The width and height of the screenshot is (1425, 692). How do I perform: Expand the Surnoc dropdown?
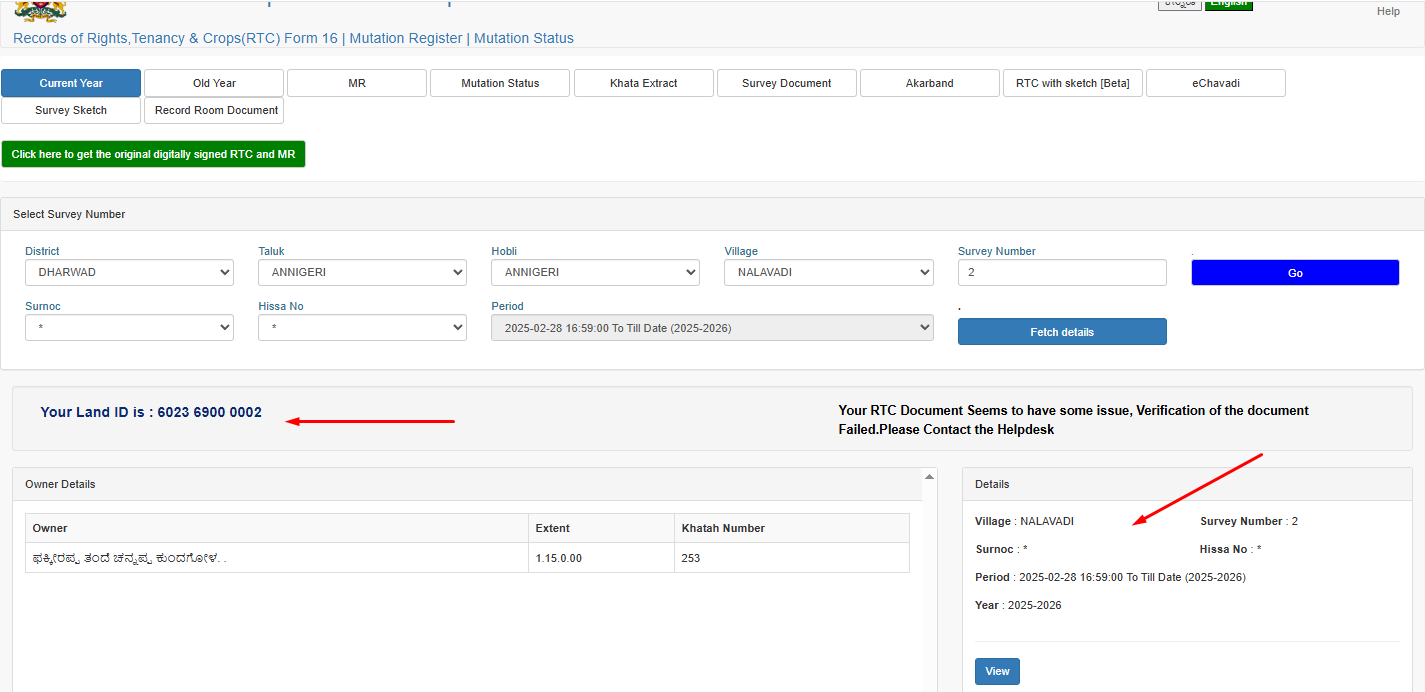129,327
